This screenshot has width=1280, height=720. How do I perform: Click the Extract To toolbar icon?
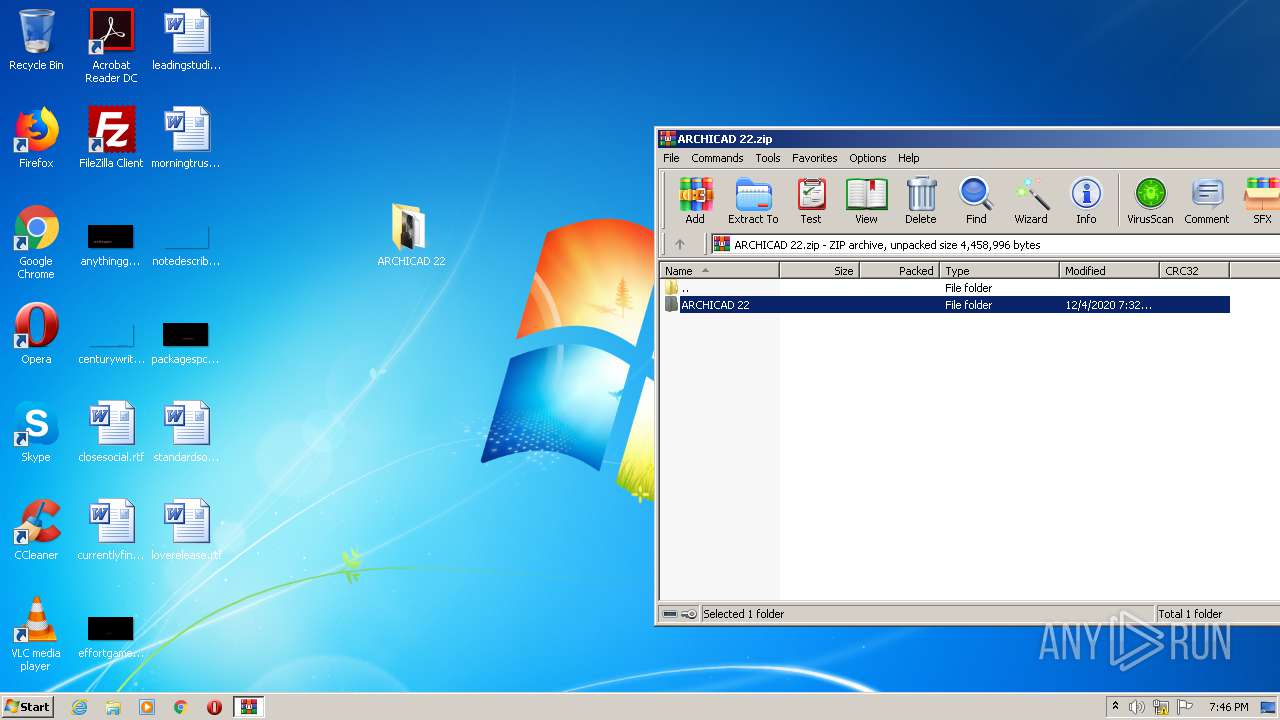(x=753, y=200)
